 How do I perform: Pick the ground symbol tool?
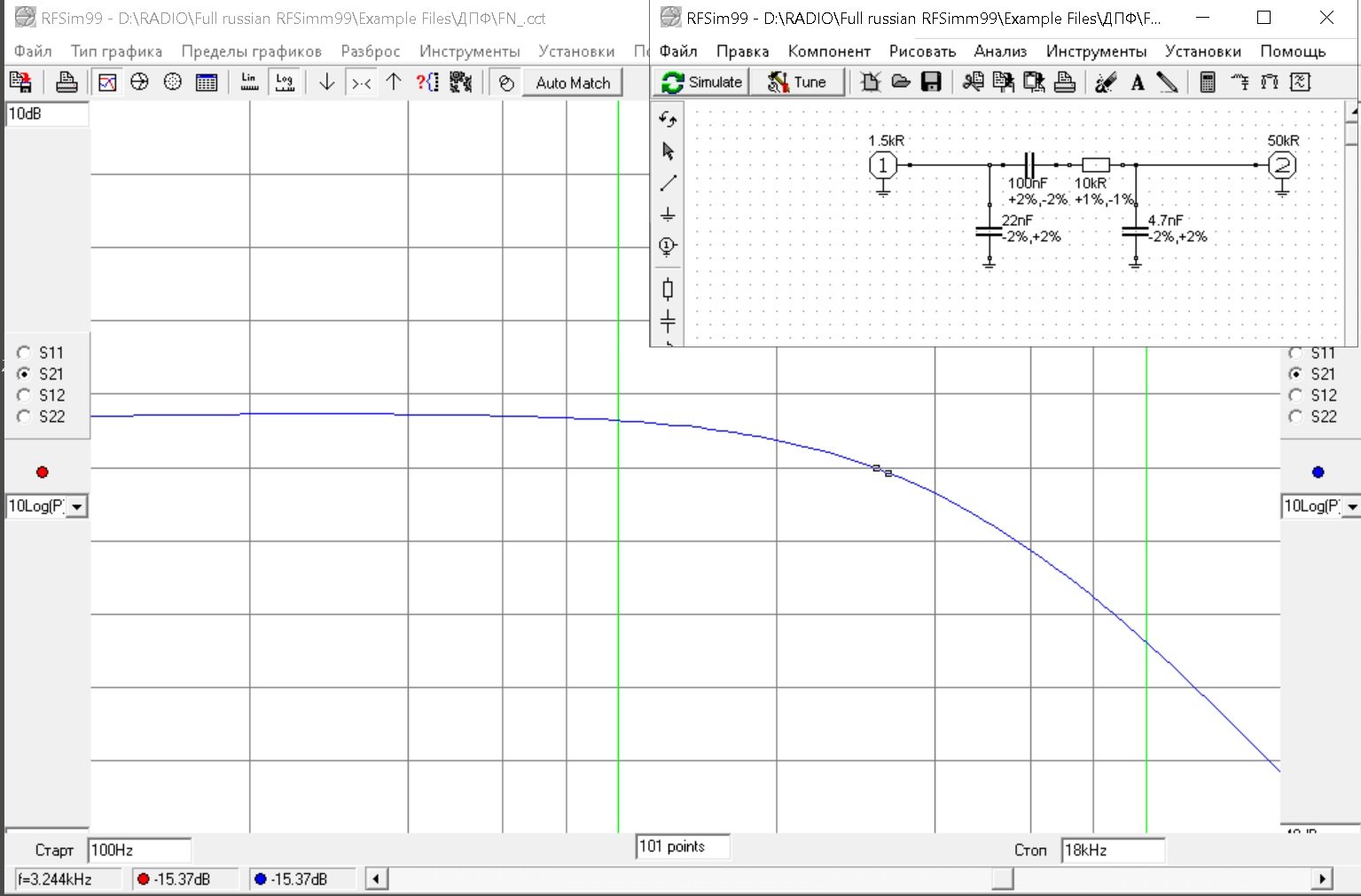click(668, 214)
